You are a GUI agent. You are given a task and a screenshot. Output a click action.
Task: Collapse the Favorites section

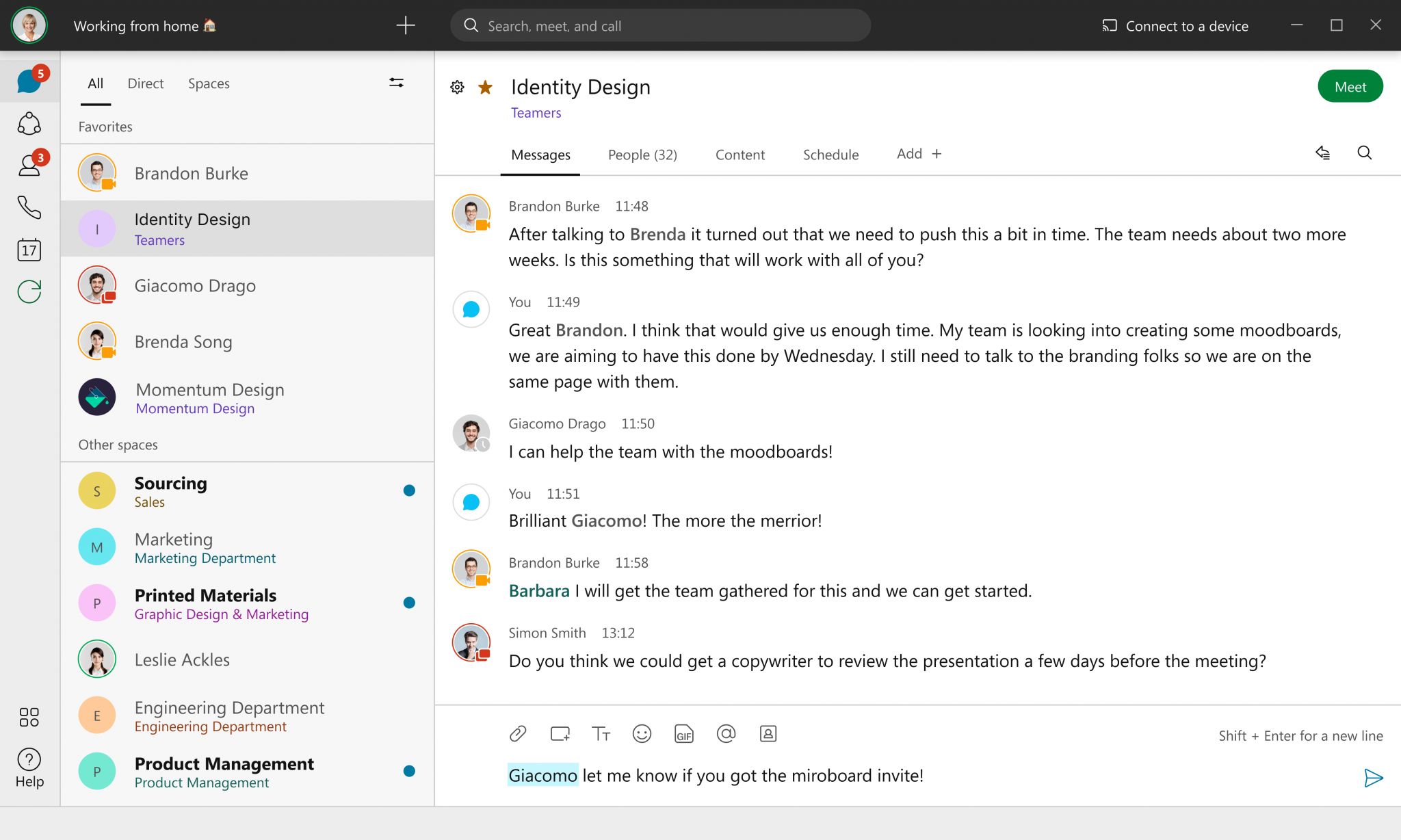[105, 126]
